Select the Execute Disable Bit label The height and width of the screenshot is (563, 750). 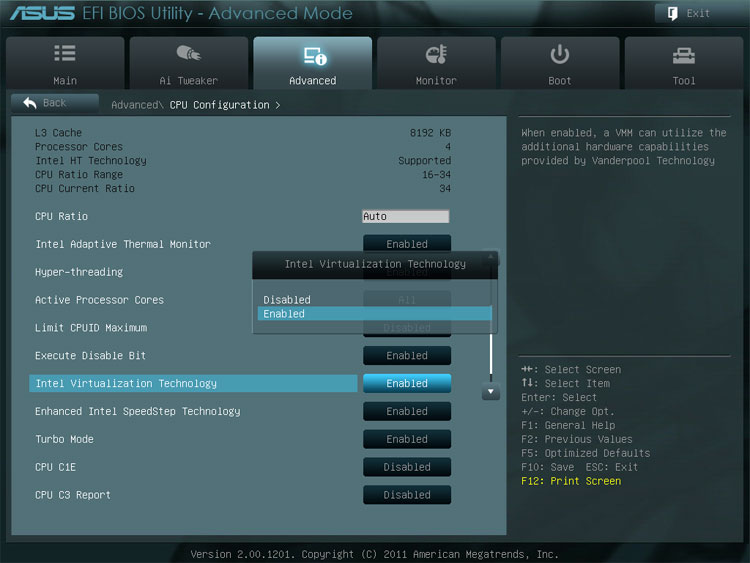(x=90, y=355)
